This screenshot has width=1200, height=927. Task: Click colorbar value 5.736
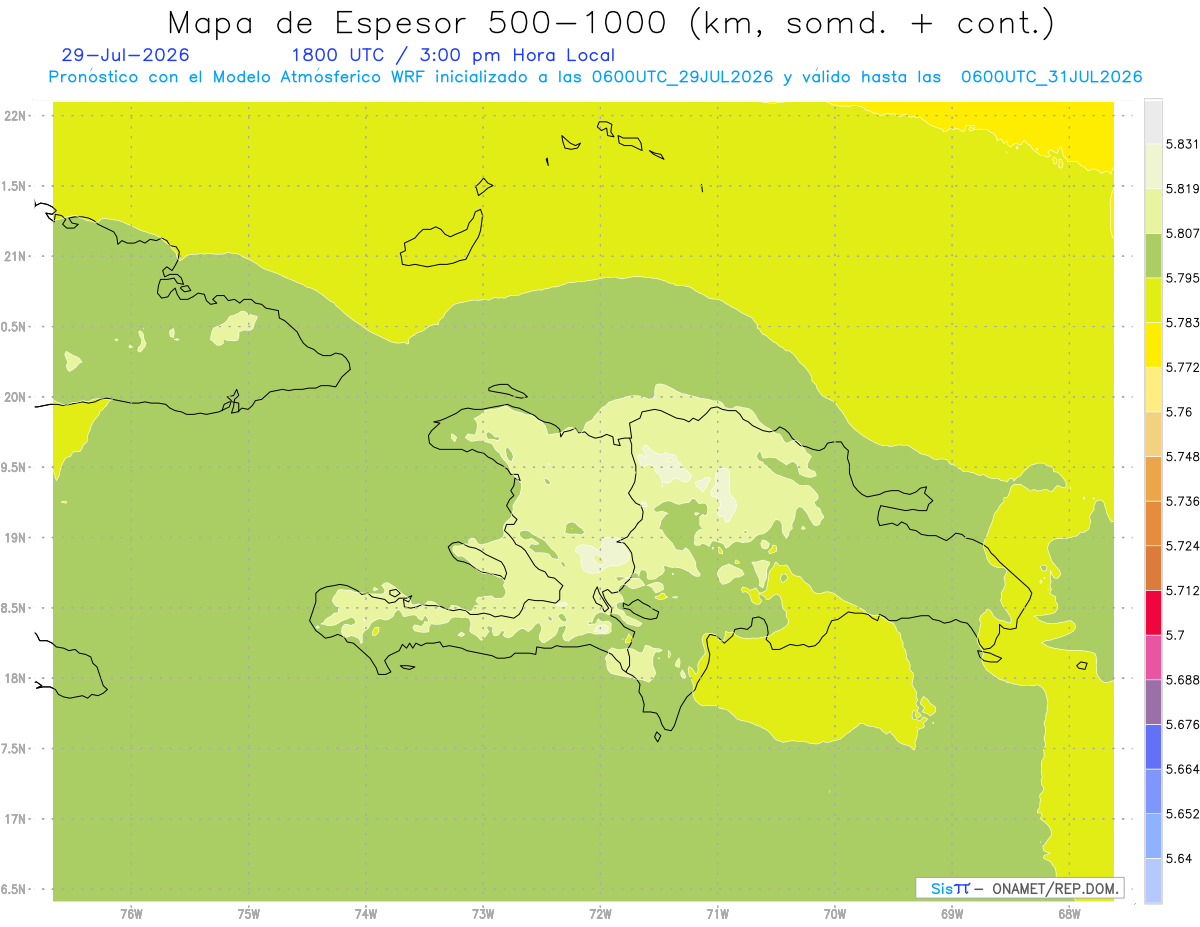1182,501
